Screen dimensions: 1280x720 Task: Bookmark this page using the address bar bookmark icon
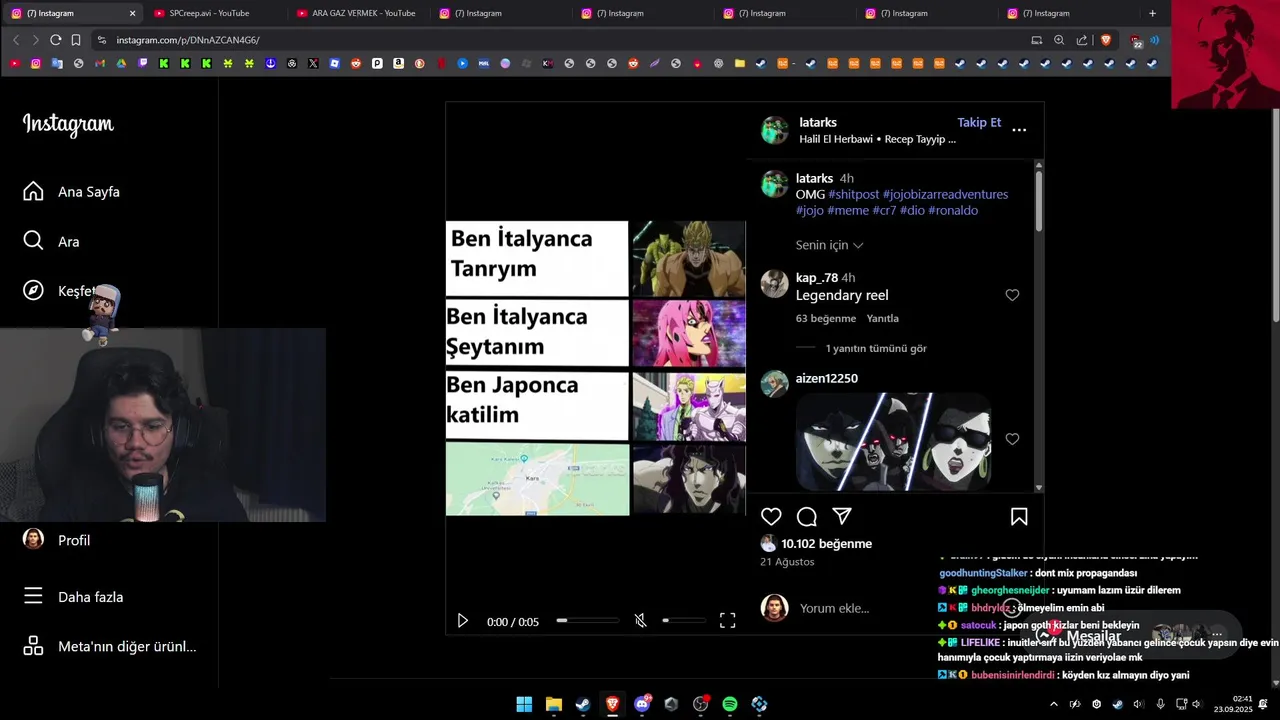(x=76, y=40)
